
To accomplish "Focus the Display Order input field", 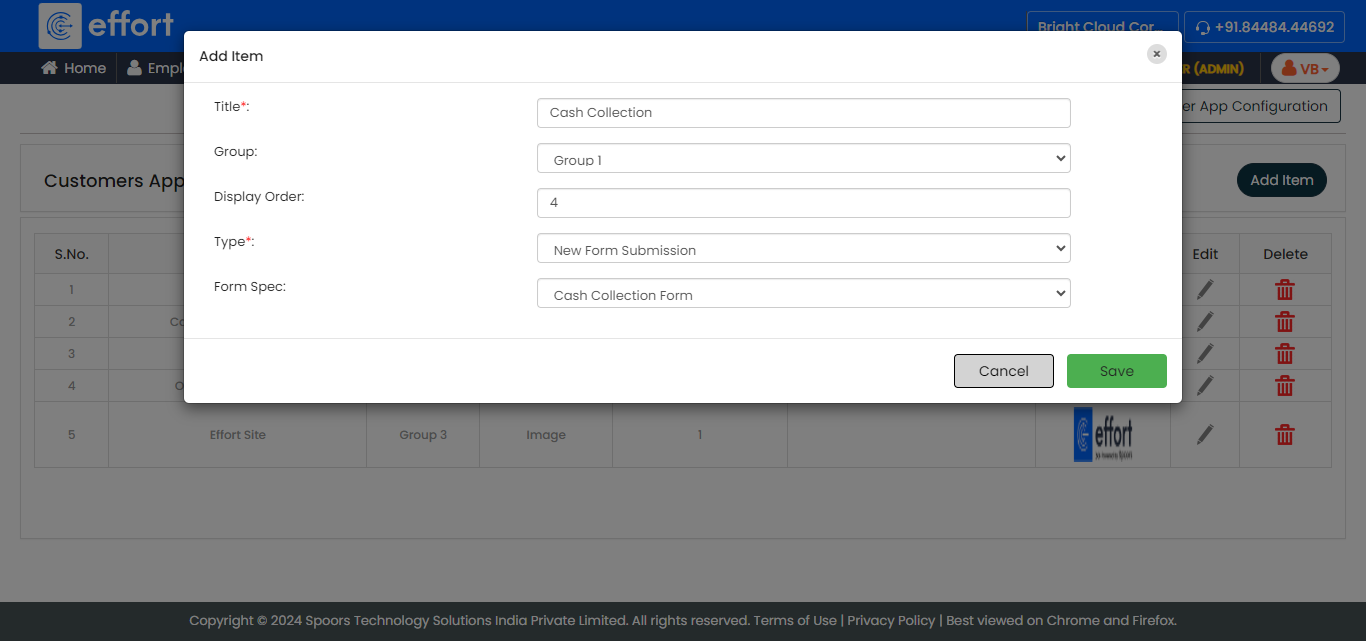I will coord(803,203).
